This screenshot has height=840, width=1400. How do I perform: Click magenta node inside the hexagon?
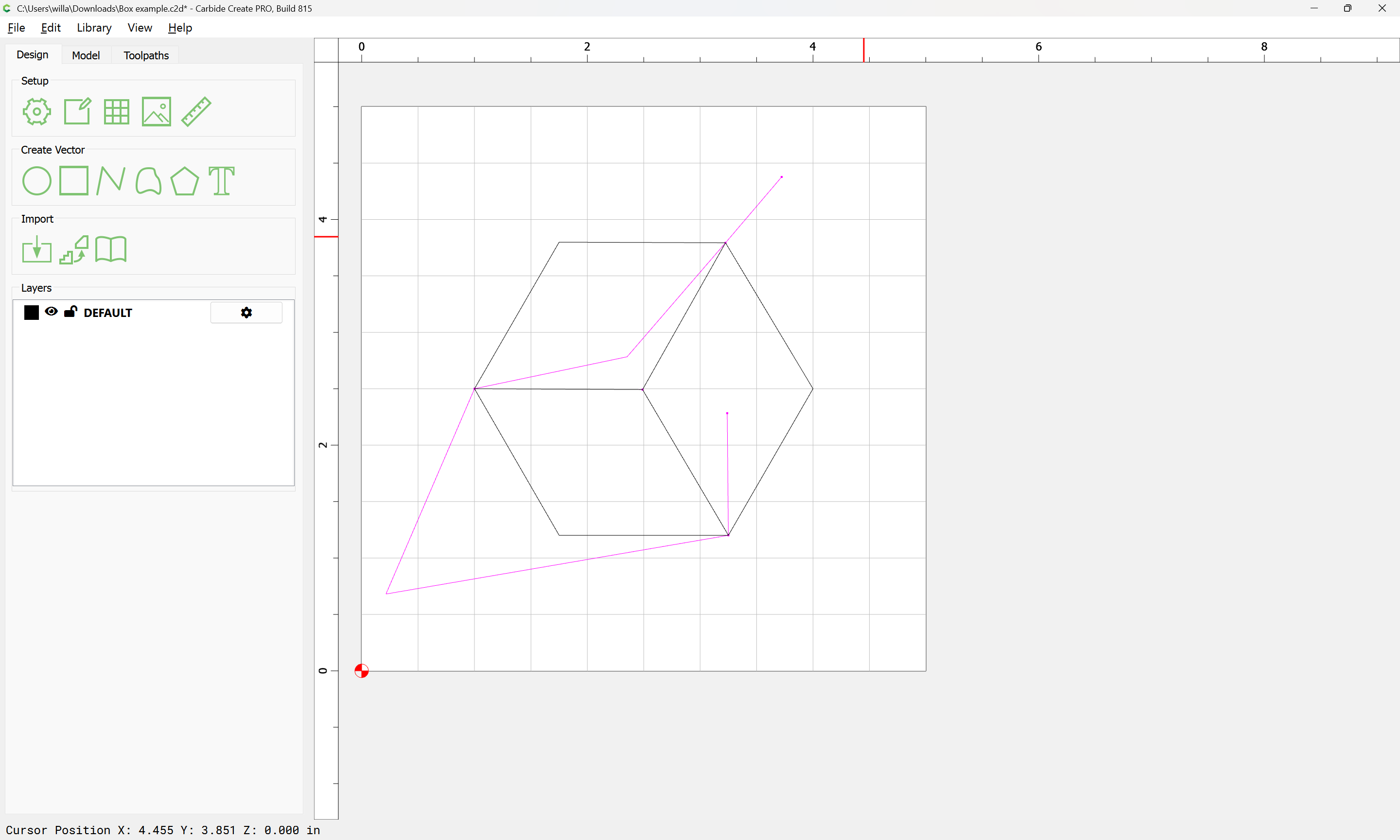[727, 413]
